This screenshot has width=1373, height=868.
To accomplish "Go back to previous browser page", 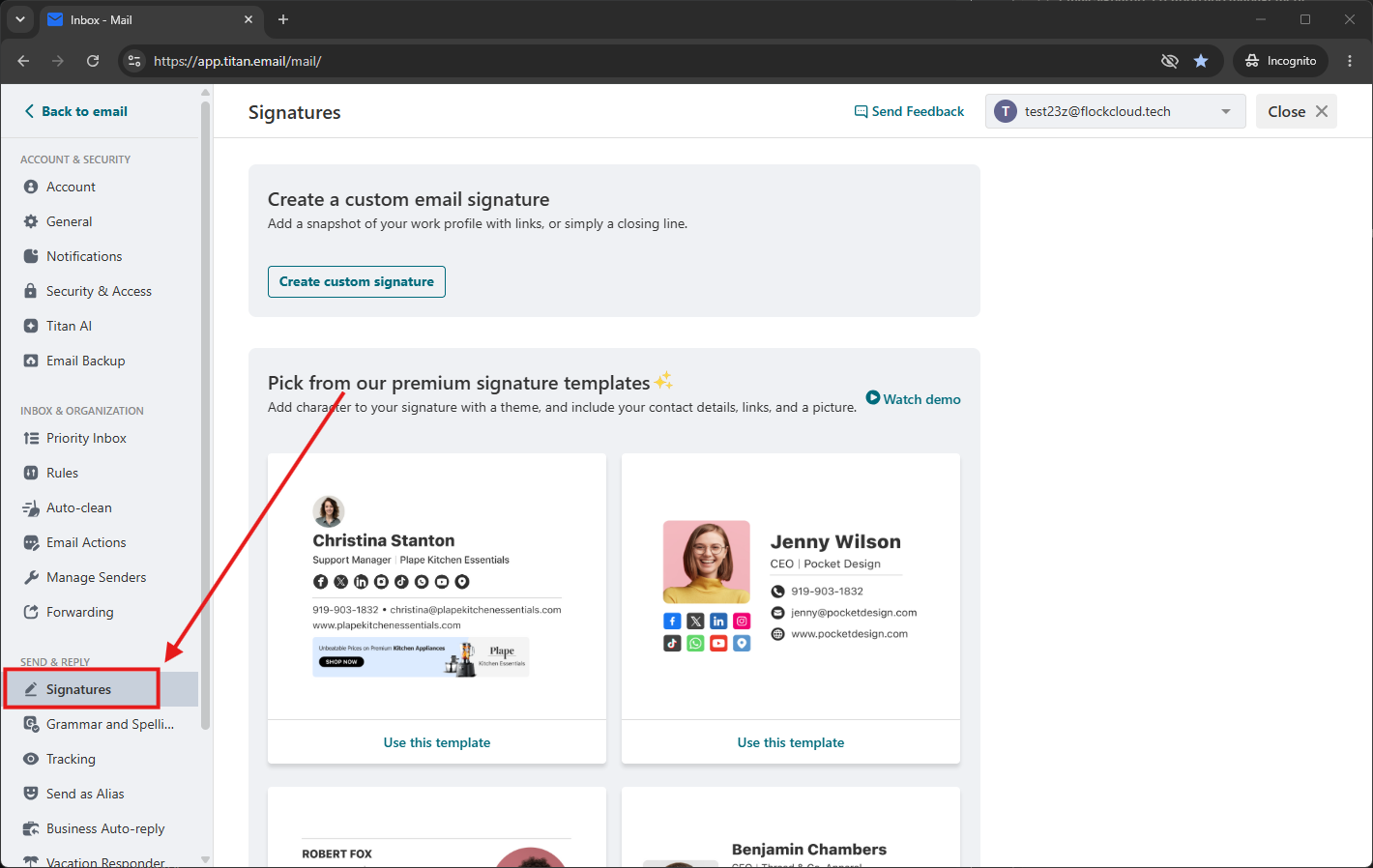I will pos(23,61).
